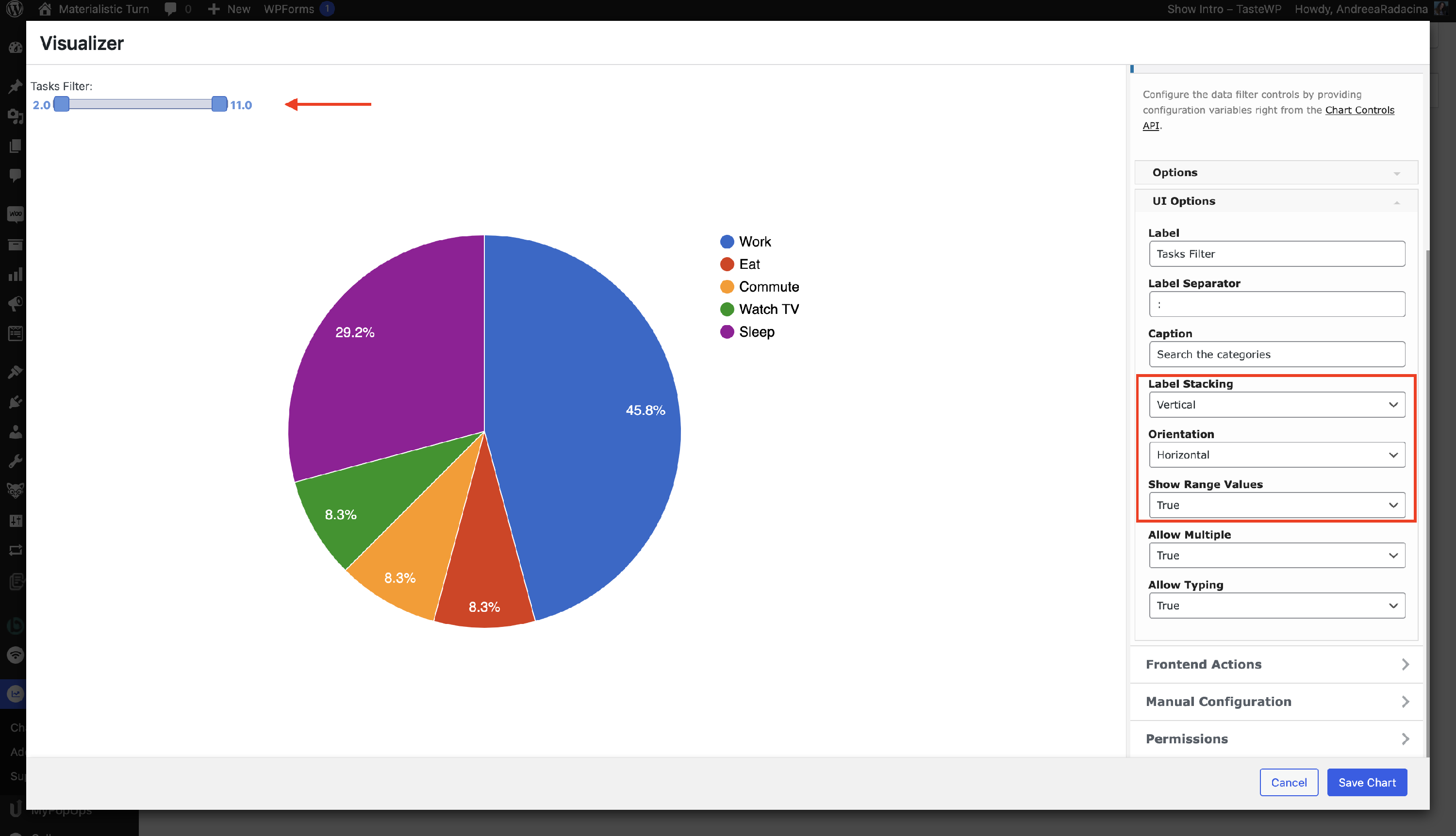
Task: Toggle Allow Typing setting
Action: coord(1276,605)
